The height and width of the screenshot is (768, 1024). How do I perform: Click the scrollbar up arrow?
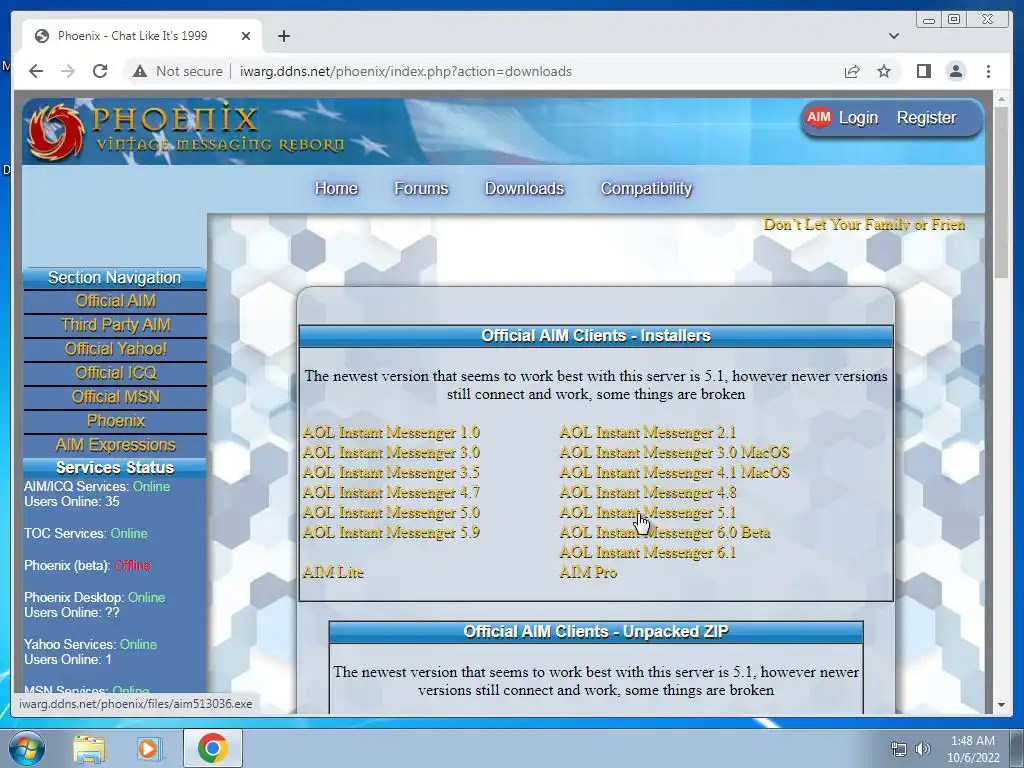(1001, 99)
